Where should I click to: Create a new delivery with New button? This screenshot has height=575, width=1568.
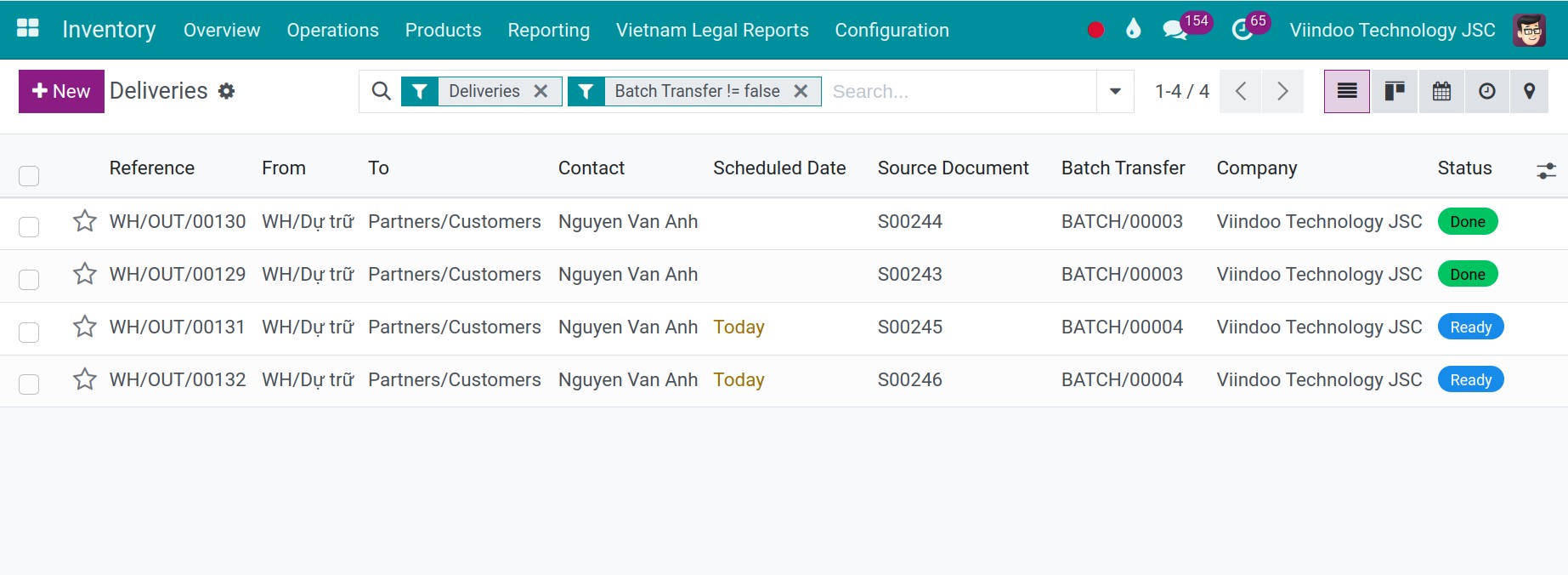pyautogui.click(x=61, y=91)
